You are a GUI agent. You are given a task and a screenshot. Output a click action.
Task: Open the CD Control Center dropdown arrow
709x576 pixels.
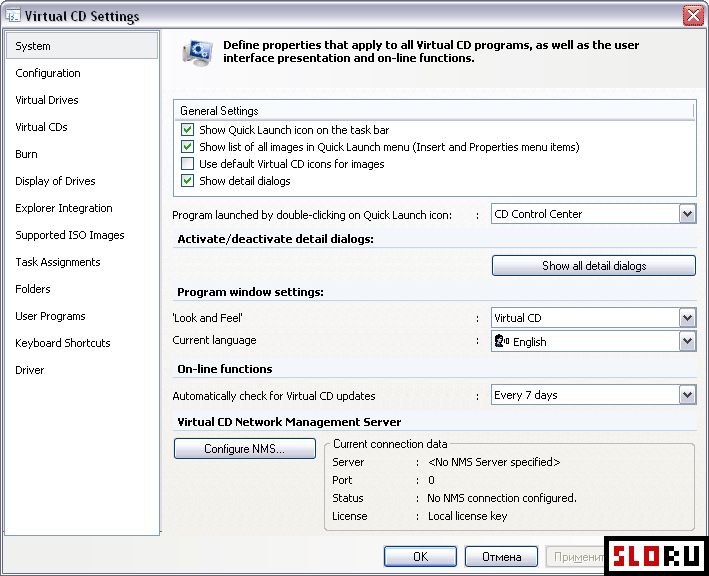pyautogui.click(x=687, y=214)
